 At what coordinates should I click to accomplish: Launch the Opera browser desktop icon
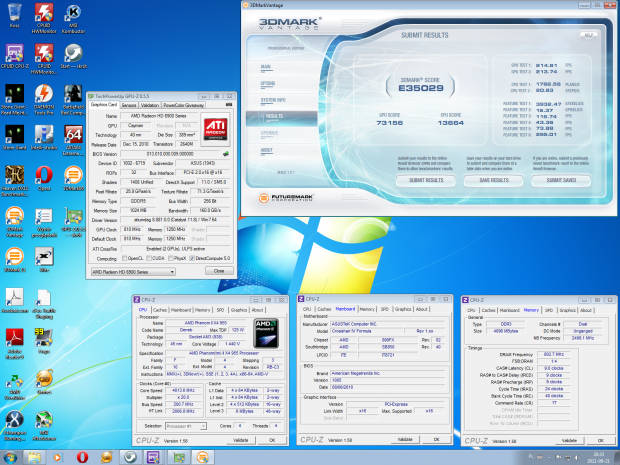coord(44,173)
